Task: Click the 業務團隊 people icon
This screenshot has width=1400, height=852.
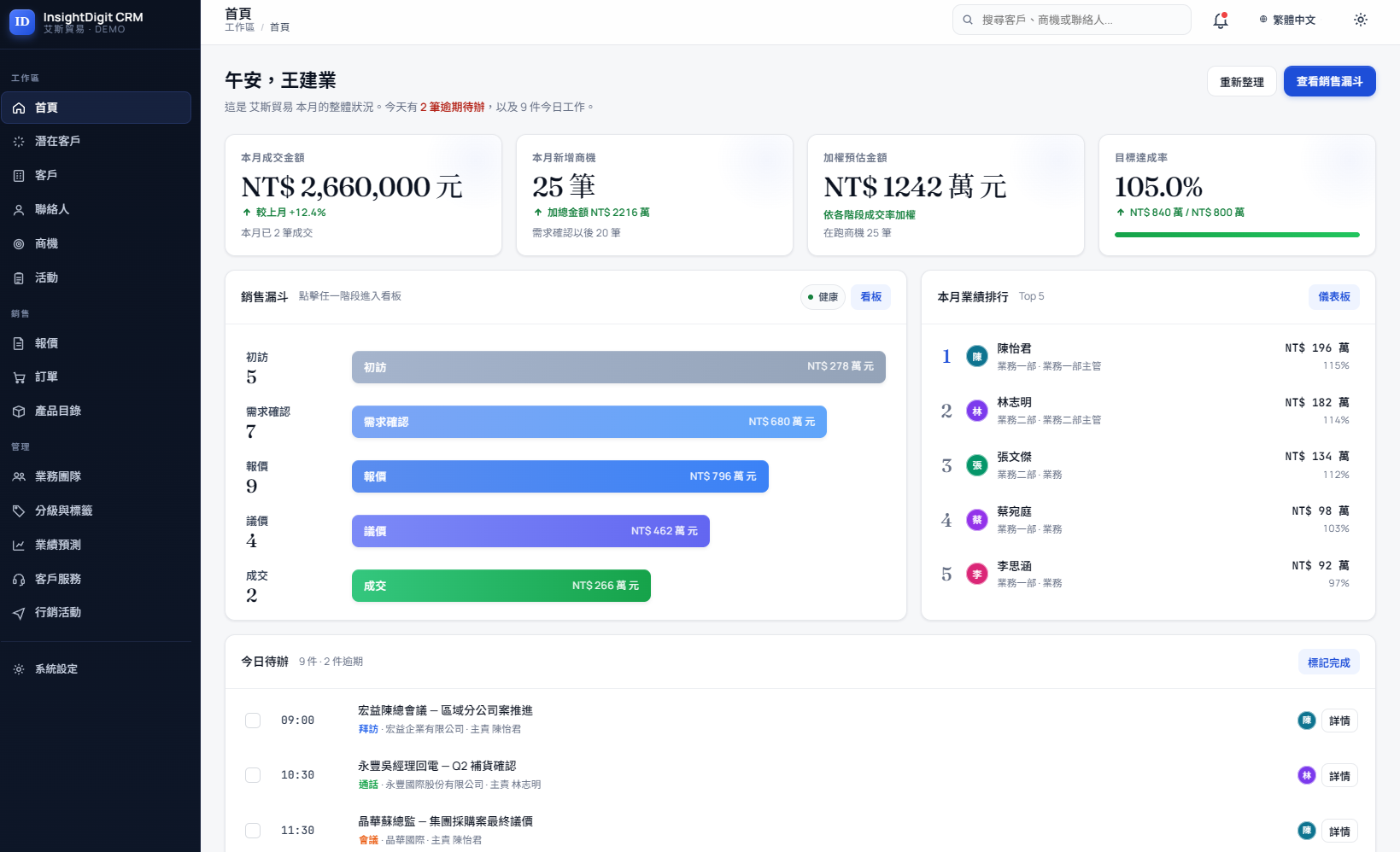Action: pyautogui.click(x=19, y=477)
